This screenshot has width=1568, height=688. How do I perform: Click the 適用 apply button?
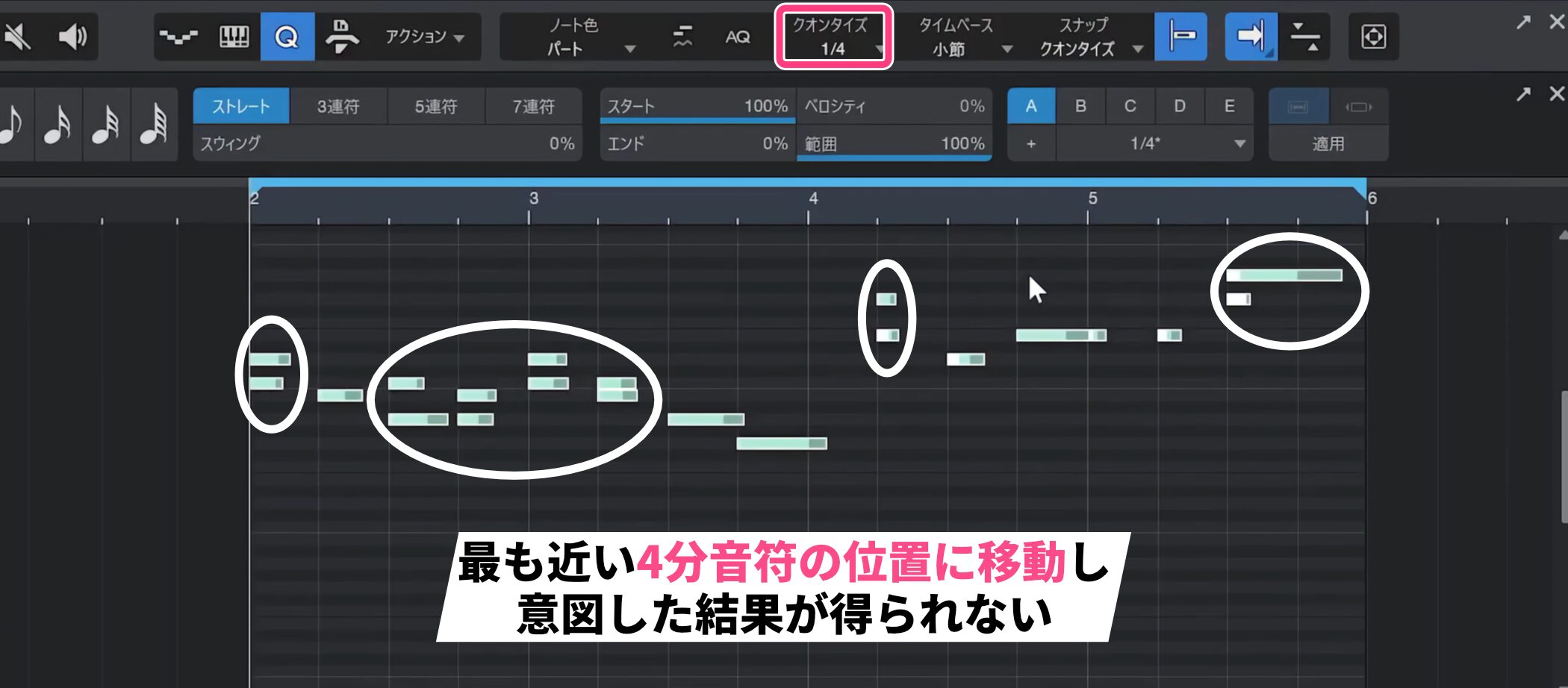click(1328, 143)
